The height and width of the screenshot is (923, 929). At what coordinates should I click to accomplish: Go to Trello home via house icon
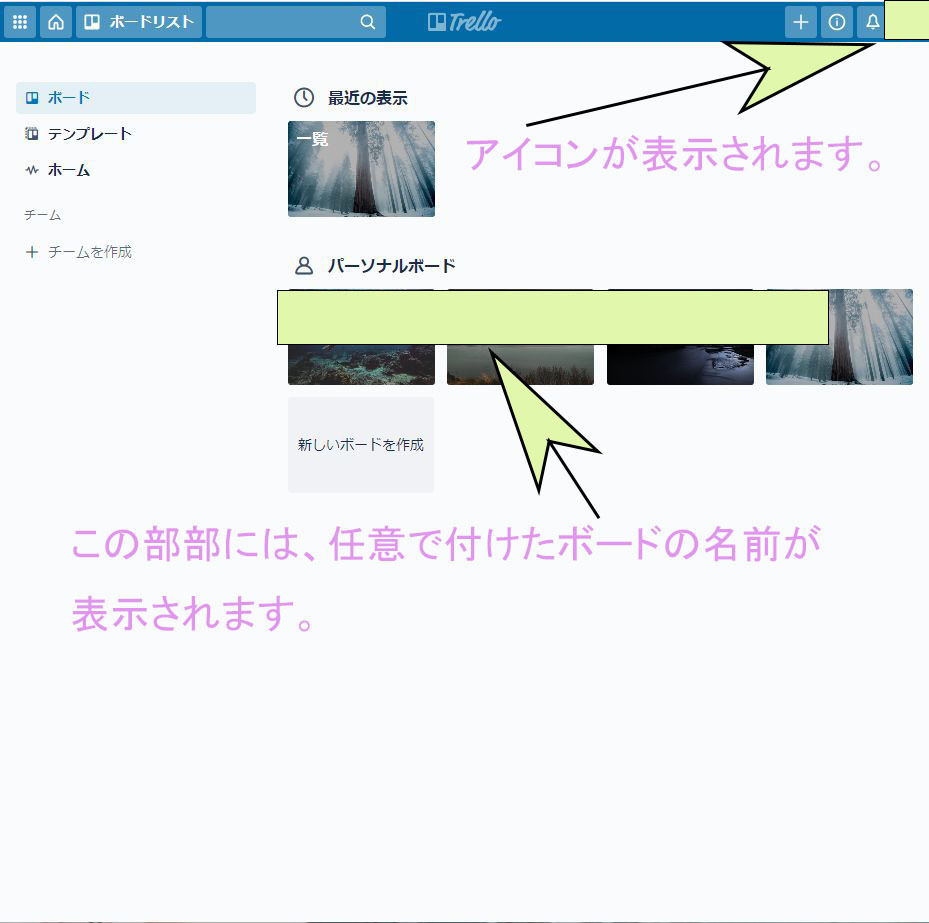click(56, 22)
